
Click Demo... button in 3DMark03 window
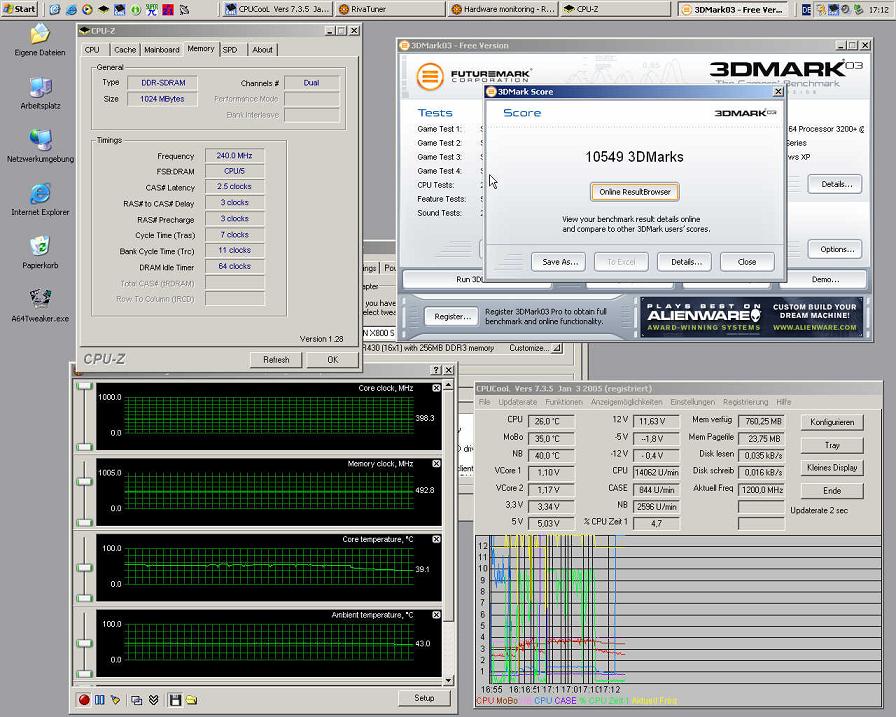[x=825, y=279]
